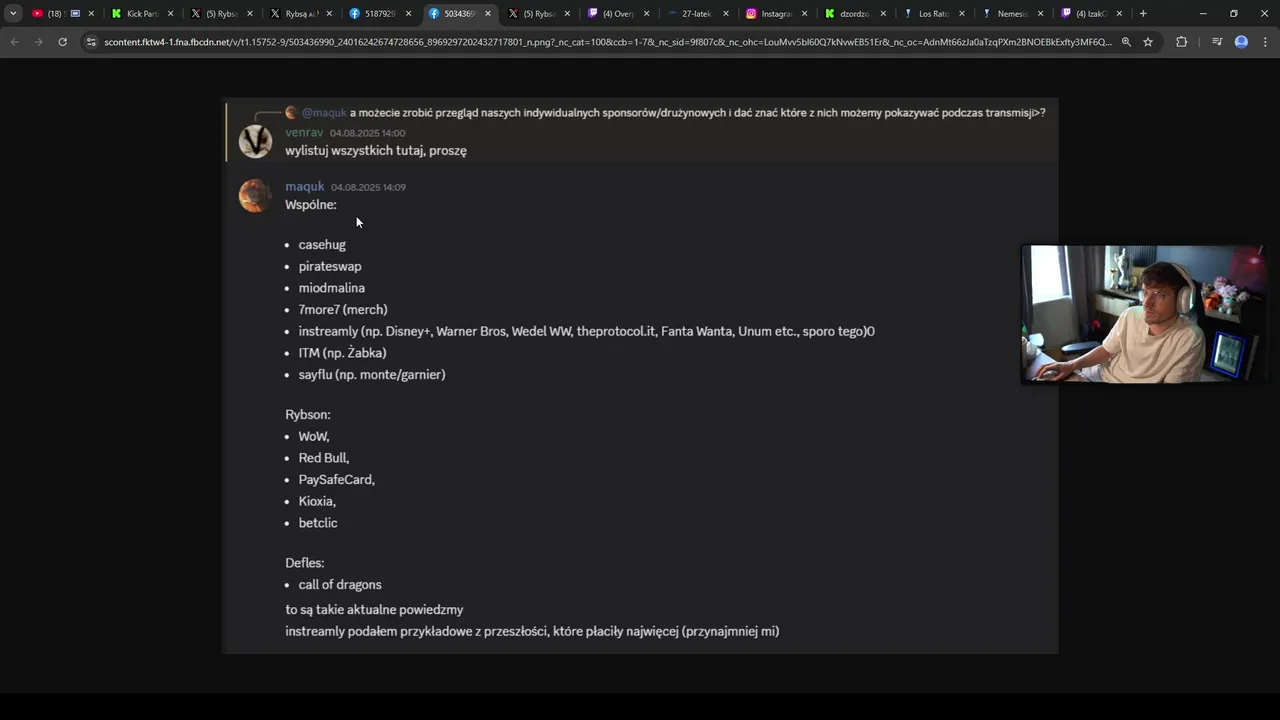Click the 'instreamly (np. Disney+...' list item

[x=586, y=331]
